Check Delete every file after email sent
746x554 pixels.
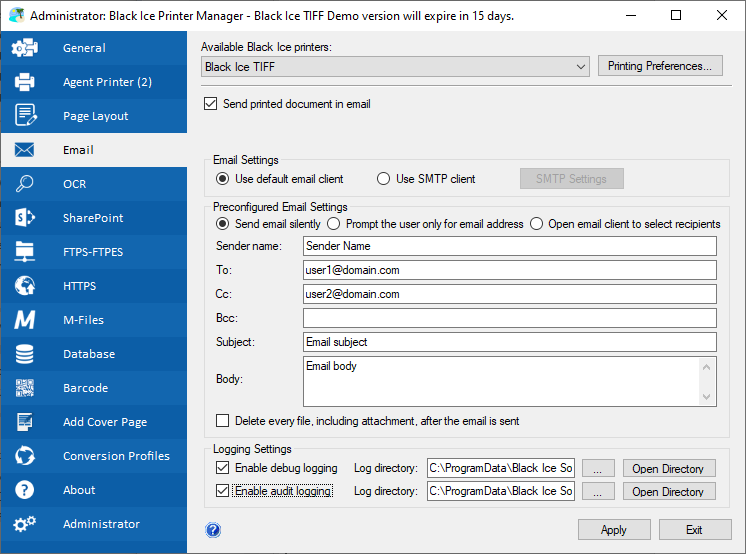pos(222,421)
